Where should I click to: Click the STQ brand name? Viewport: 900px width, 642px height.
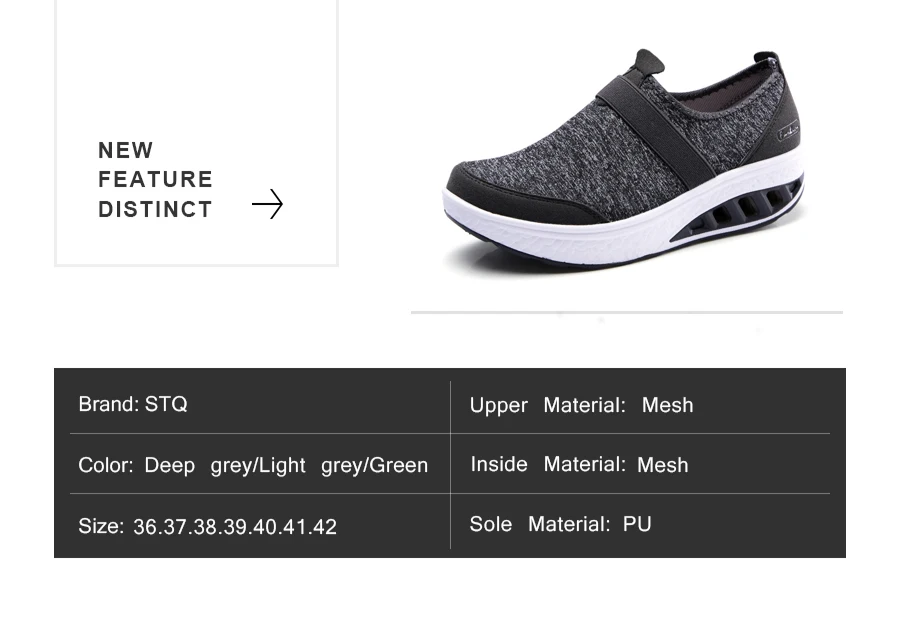166,404
